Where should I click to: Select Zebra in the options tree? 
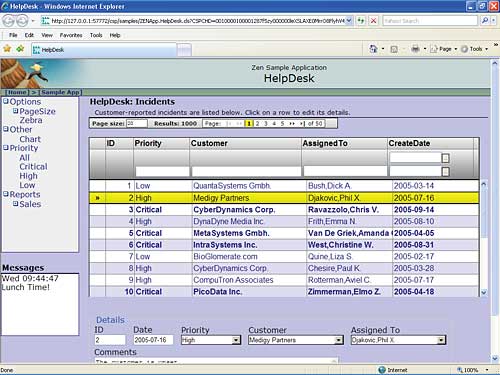tap(31, 120)
